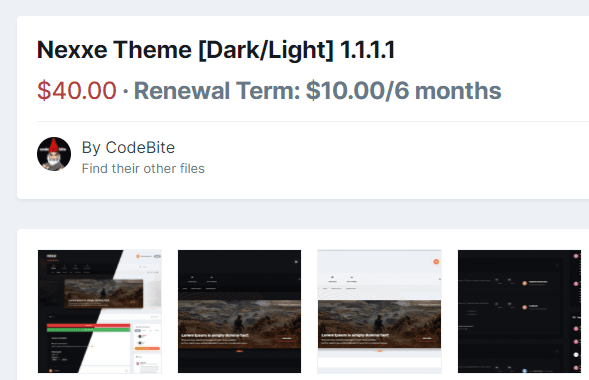Open the dark forum list screenshot thumbnail
This screenshot has width=589, height=380.
tap(520, 311)
